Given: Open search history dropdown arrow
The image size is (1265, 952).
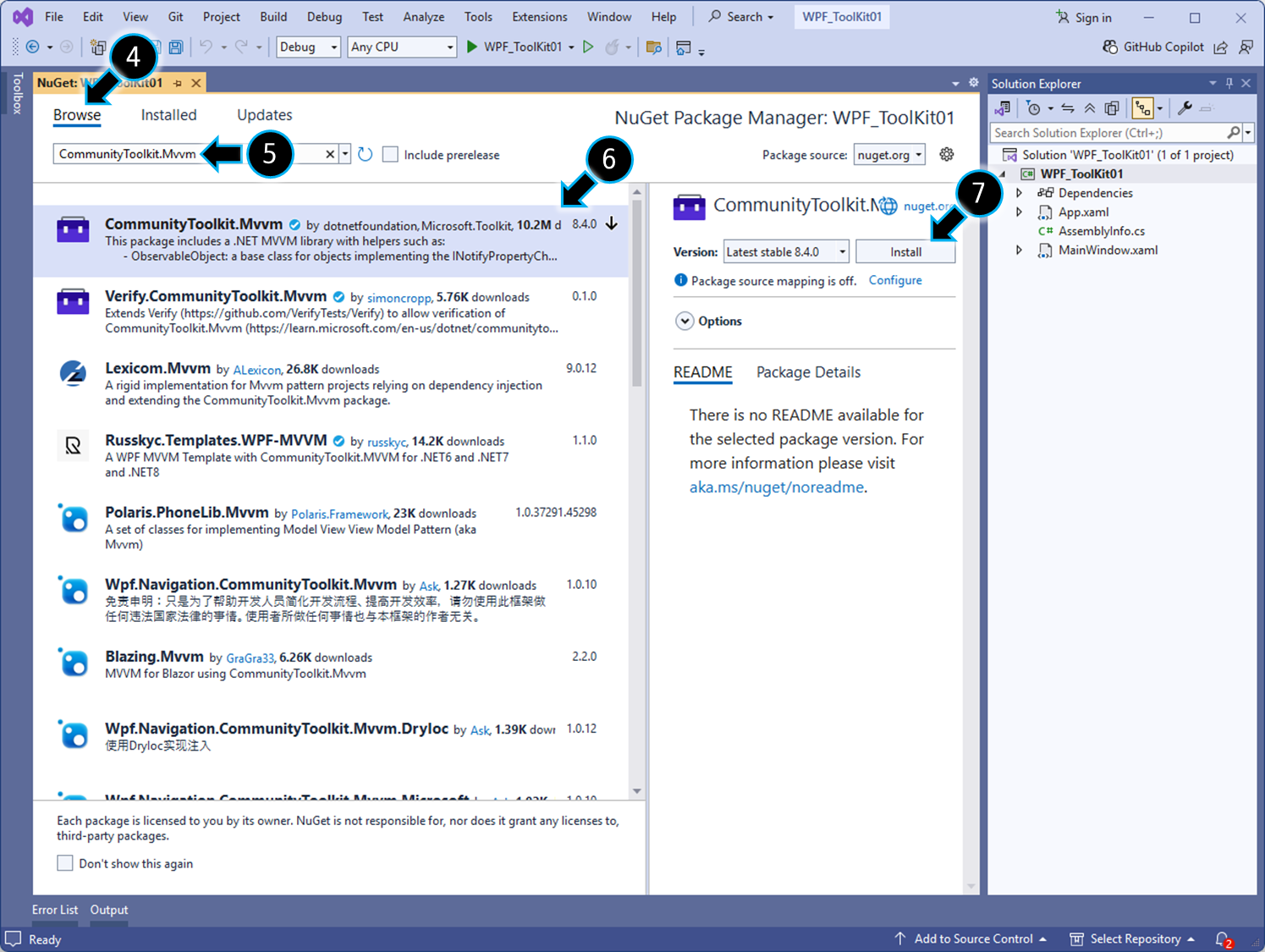Looking at the screenshot, I should [x=345, y=154].
